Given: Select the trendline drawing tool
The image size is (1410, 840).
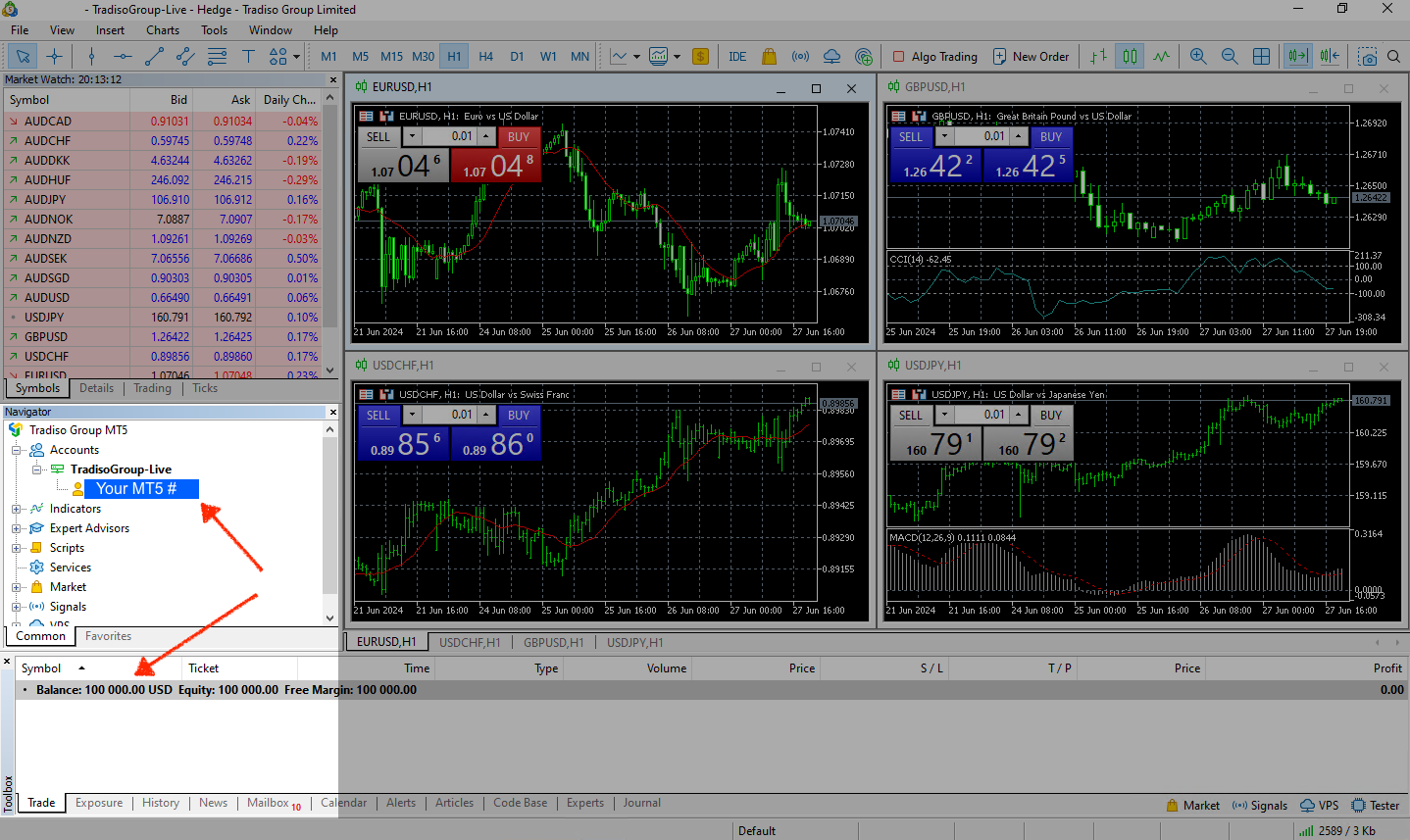Looking at the screenshot, I should pyautogui.click(x=154, y=56).
